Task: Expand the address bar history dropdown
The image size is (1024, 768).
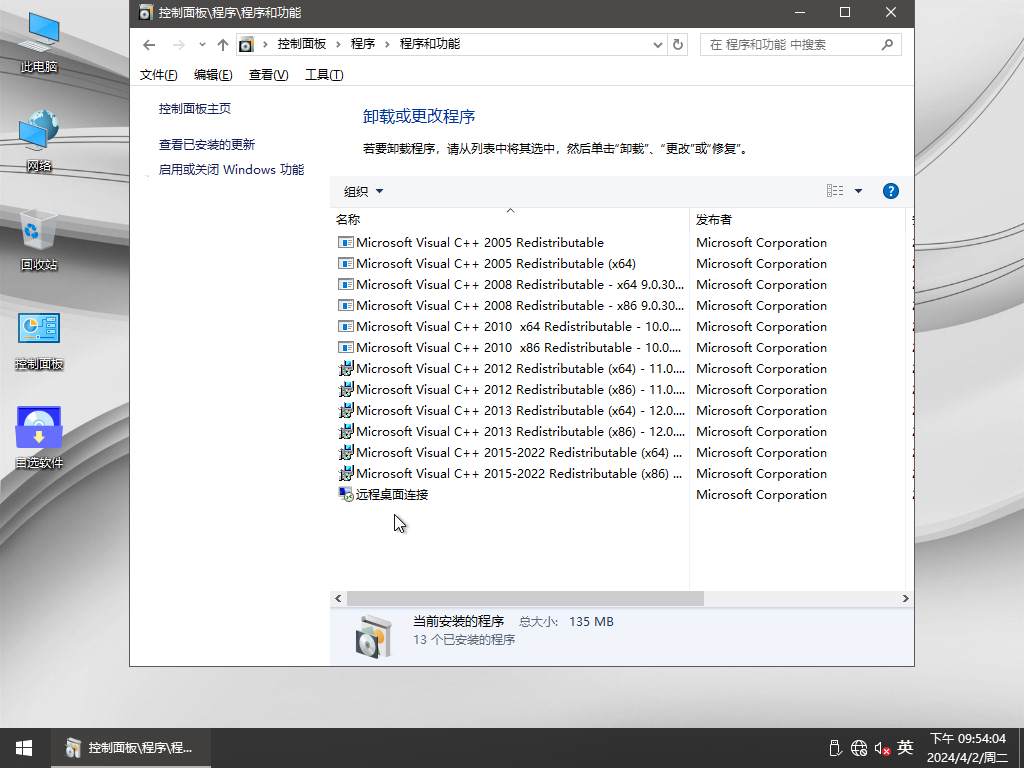Action: (x=657, y=45)
